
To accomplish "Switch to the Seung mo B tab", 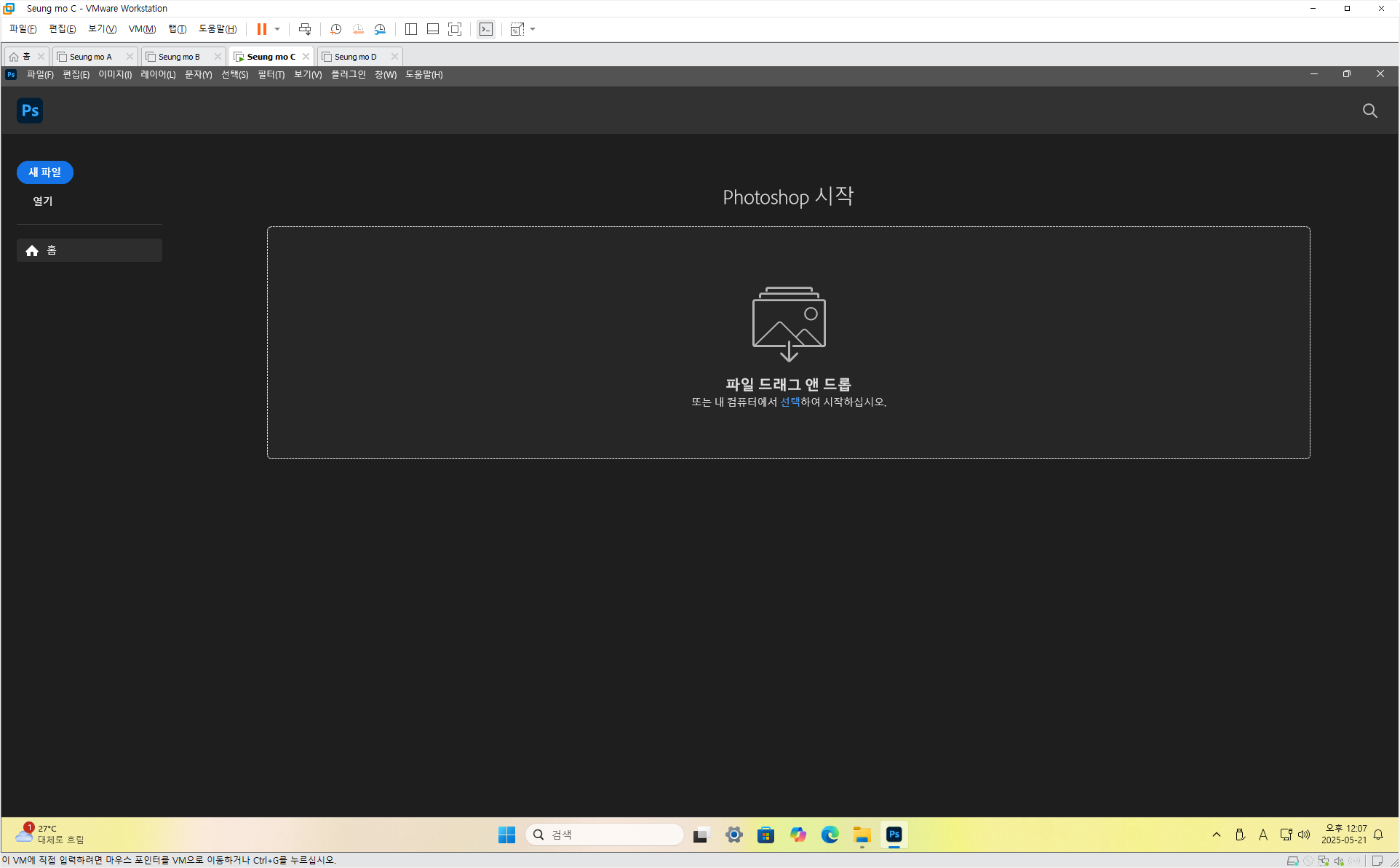I will 179,57.
